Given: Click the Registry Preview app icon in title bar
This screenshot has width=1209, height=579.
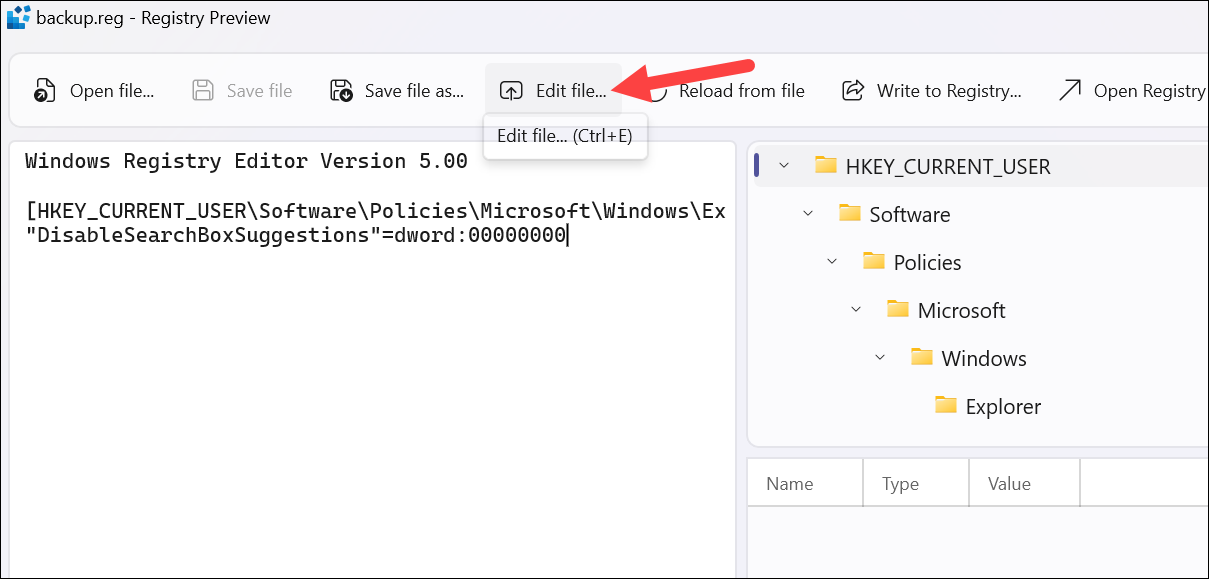Looking at the screenshot, I should pos(18,17).
